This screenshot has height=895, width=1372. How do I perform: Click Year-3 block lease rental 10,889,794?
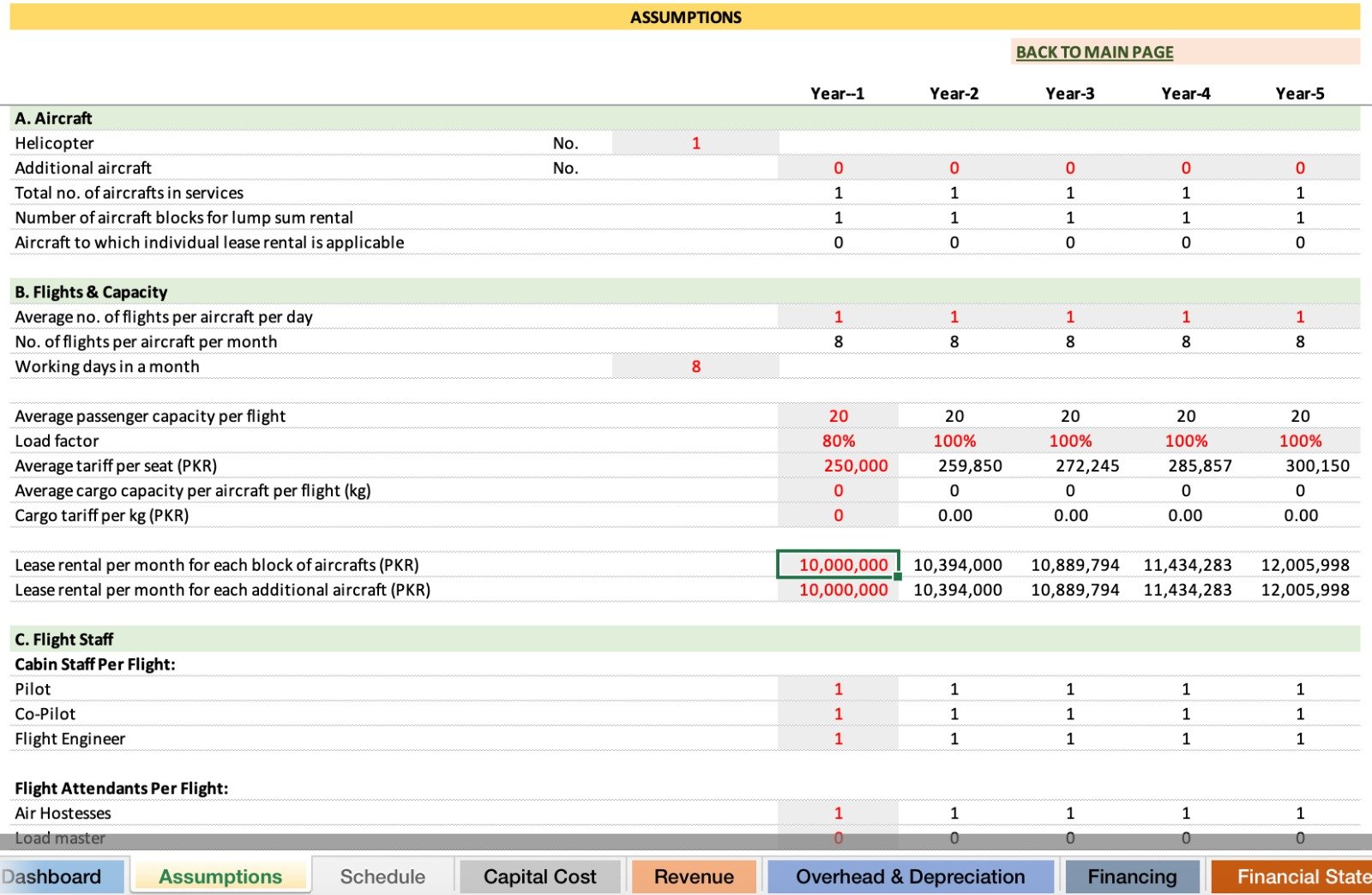coord(1075,565)
